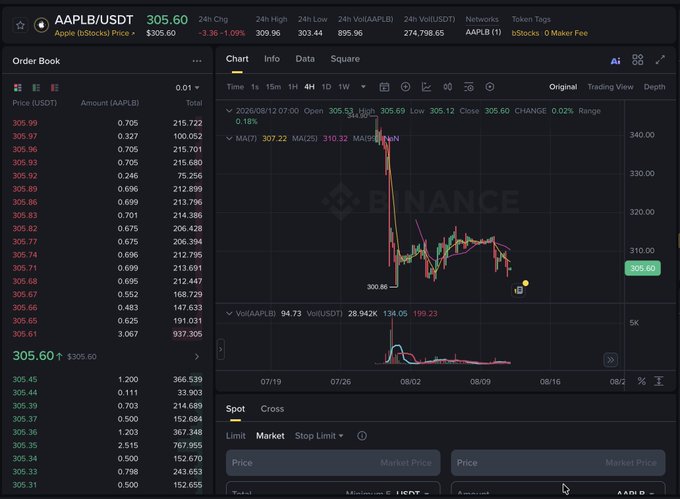Switch to the Square tab

point(345,59)
